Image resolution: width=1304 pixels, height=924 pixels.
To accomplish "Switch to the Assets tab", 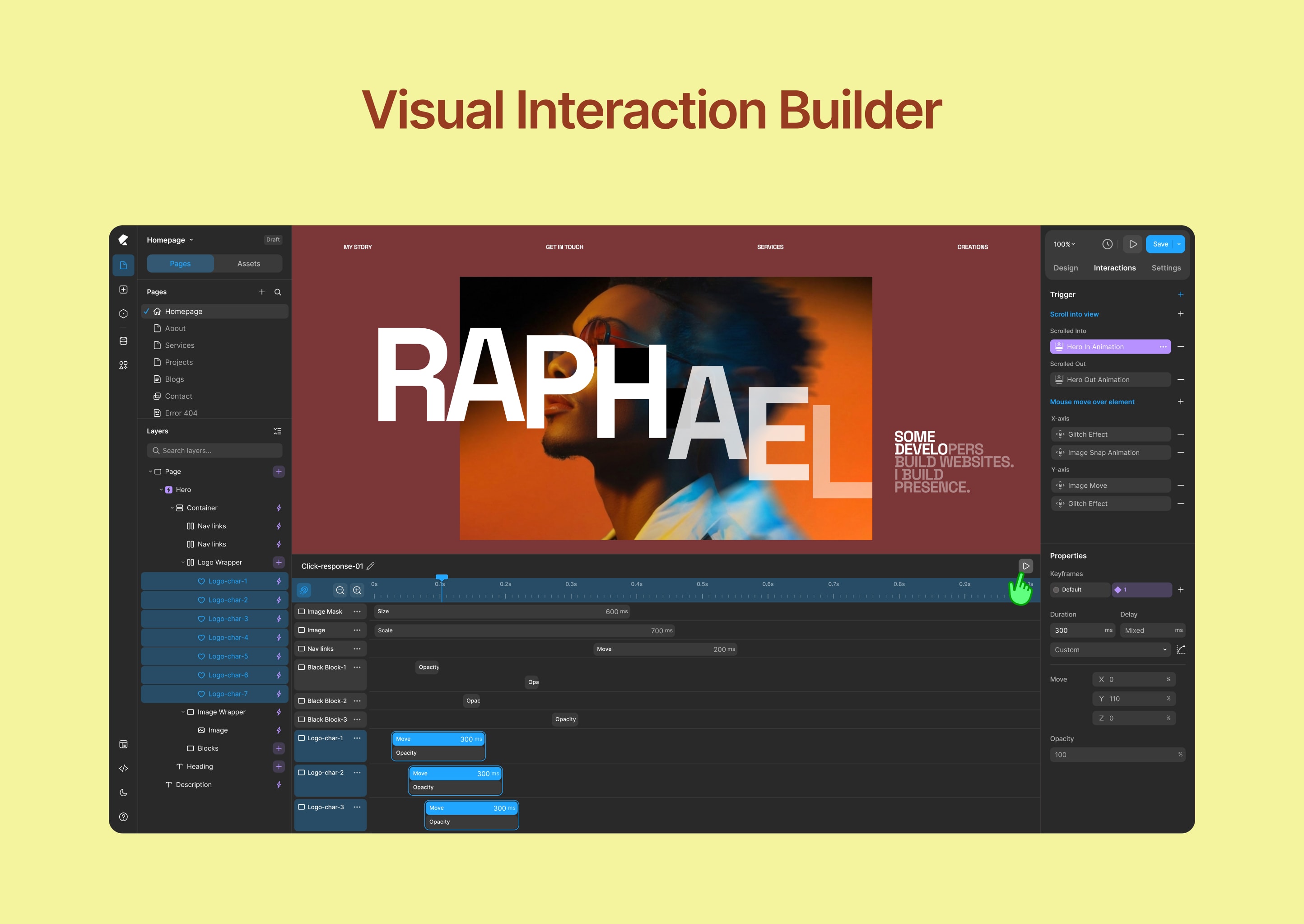I will click(248, 263).
